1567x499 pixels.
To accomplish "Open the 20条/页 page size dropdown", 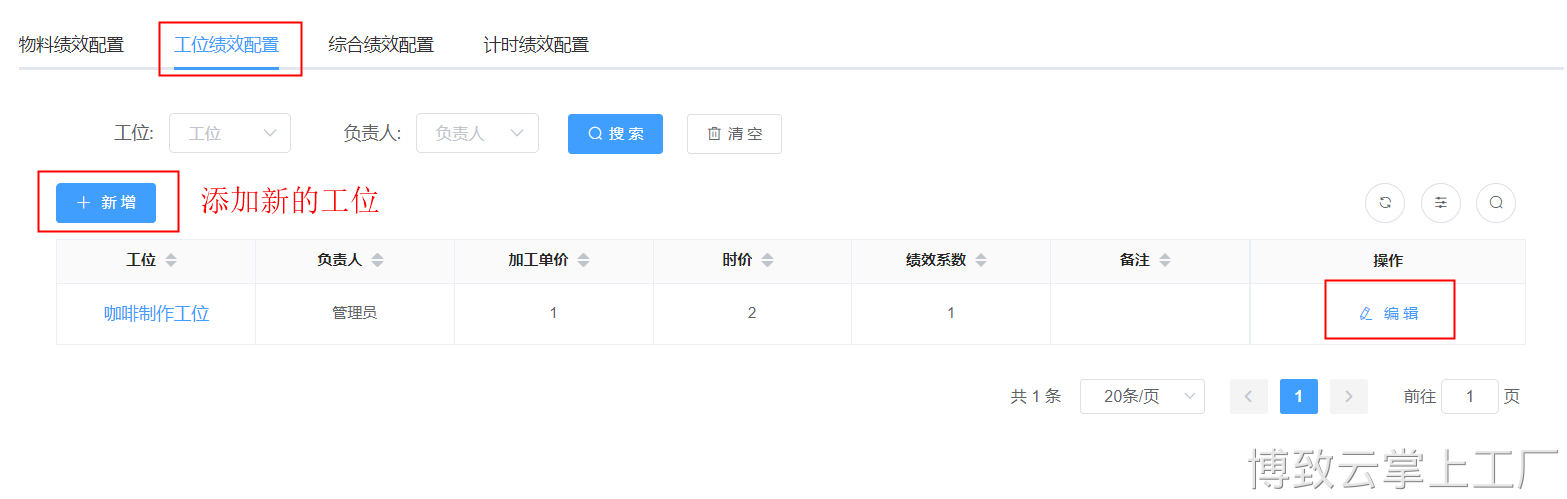I will pyautogui.click(x=1142, y=397).
